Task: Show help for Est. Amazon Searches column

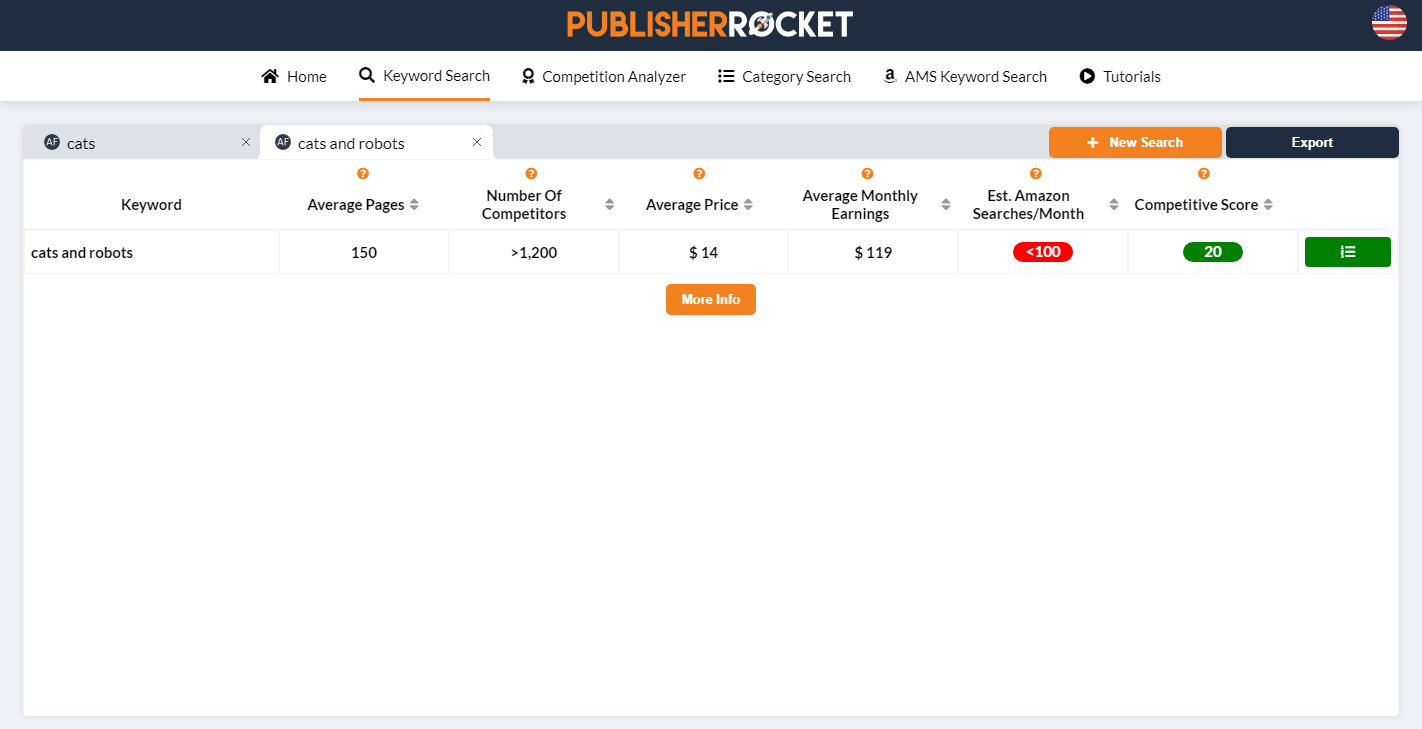Action: coord(1035,174)
